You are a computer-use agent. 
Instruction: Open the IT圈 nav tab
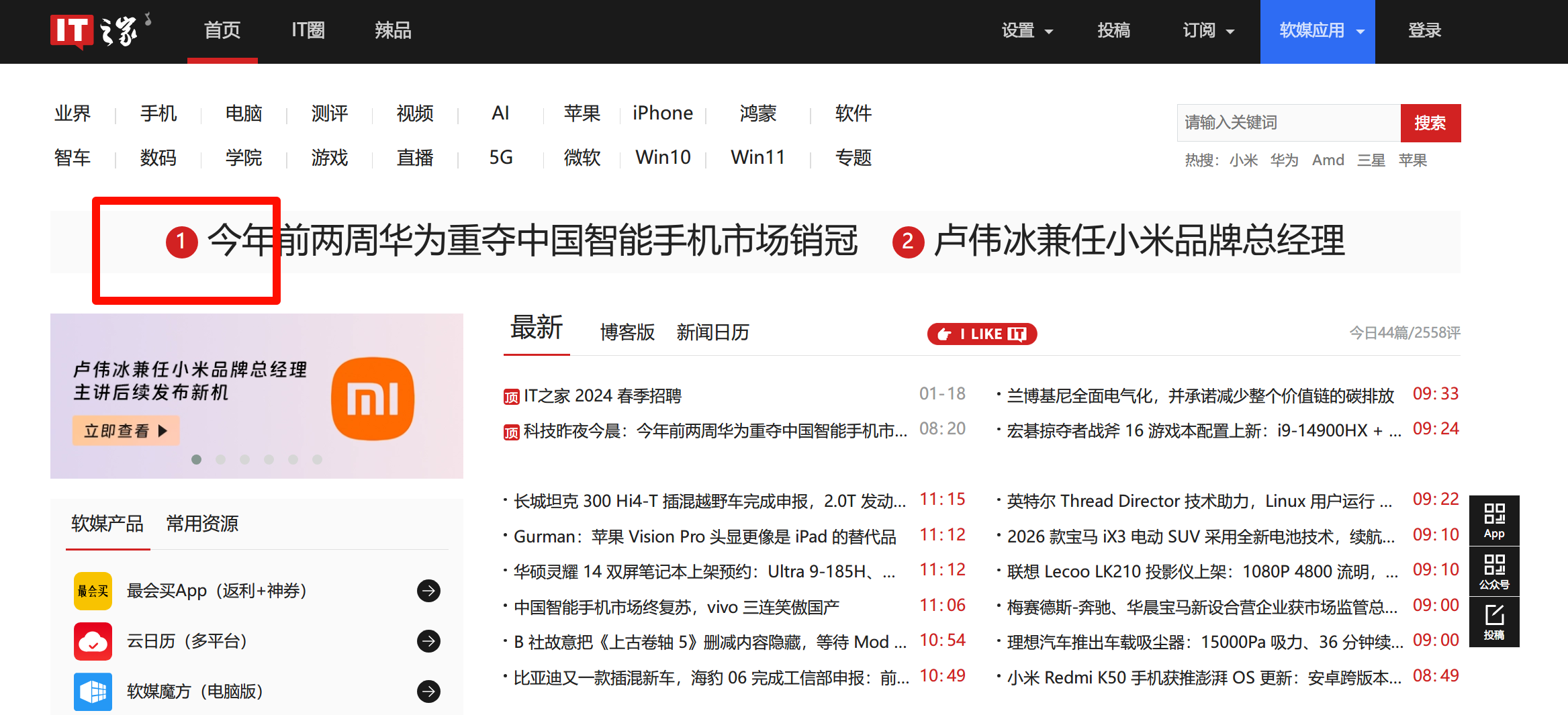click(308, 31)
